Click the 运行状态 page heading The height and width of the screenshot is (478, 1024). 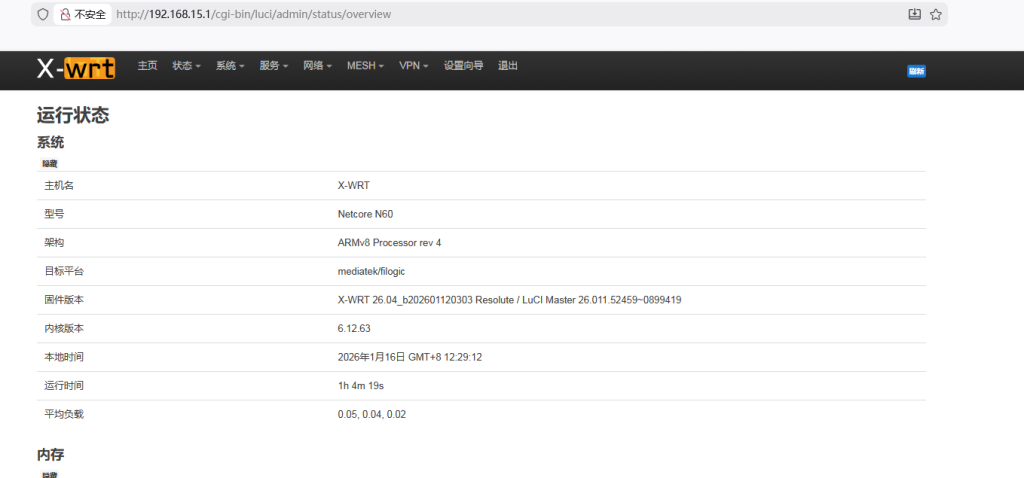tap(72, 116)
